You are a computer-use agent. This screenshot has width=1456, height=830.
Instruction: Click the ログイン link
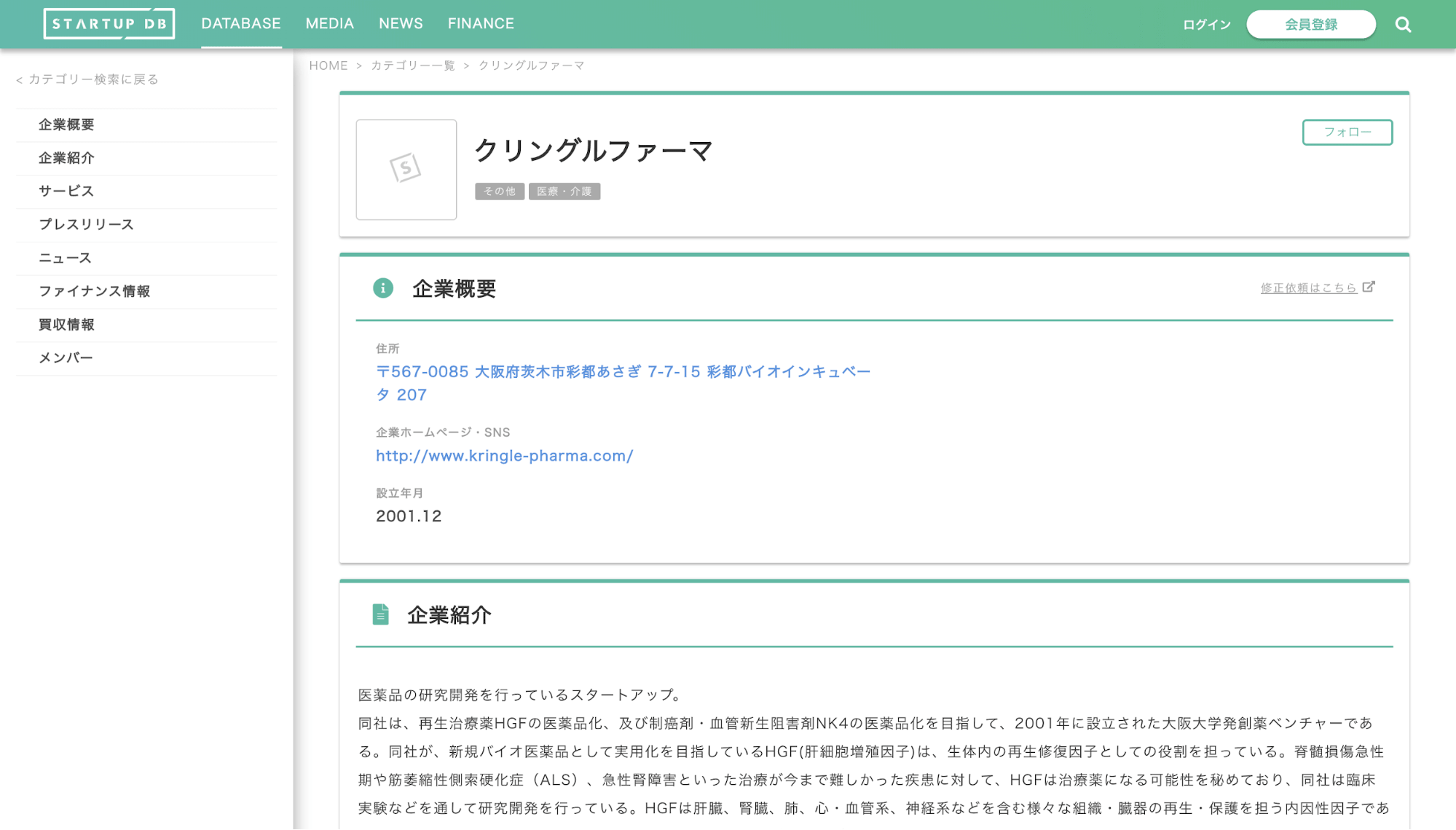click(1206, 23)
